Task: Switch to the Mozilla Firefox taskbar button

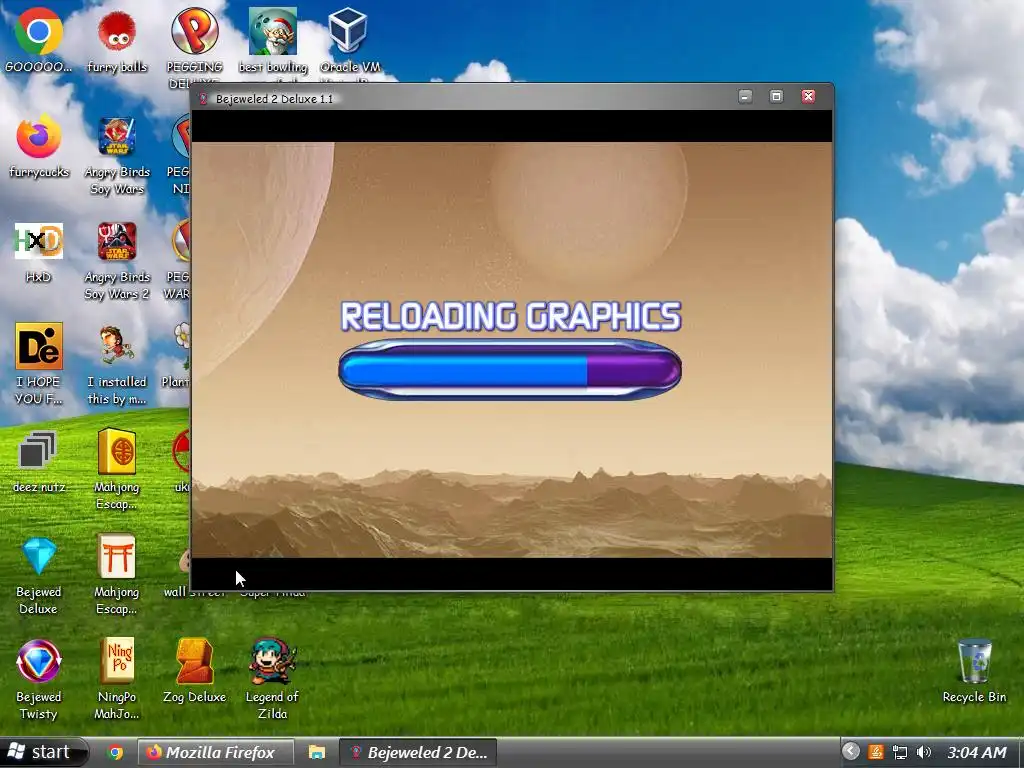Action: [216, 752]
